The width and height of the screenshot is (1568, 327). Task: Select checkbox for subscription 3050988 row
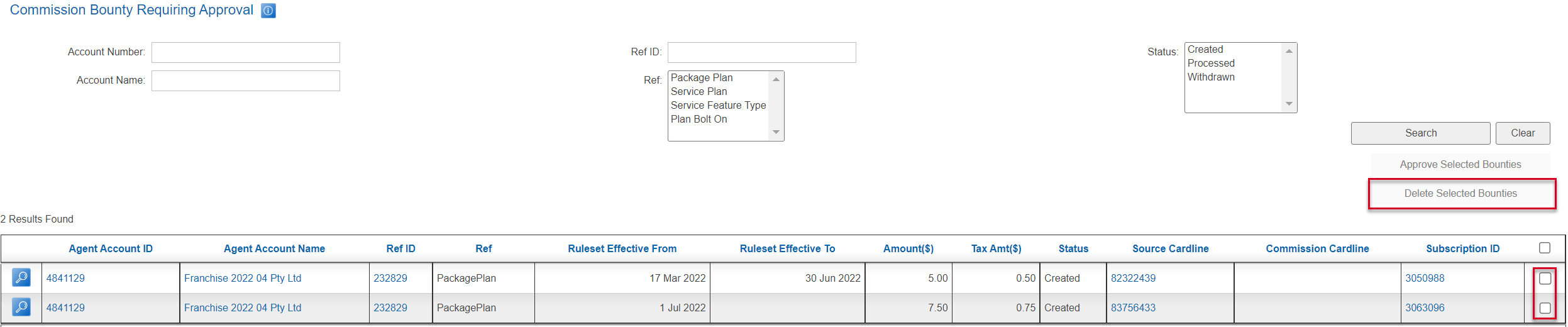(1545, 278)
